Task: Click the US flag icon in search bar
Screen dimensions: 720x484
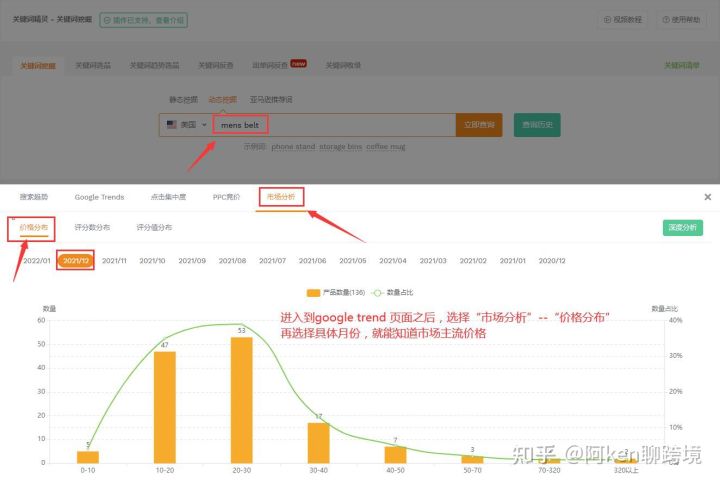Action: pos(171,124)
